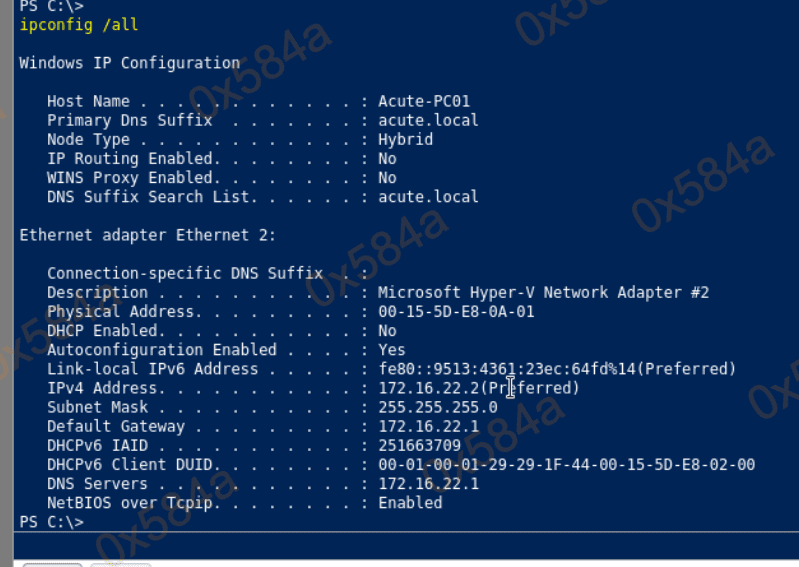Viewport: 799px width, 567px height.
Task: Click the Windows IP Configuration heading
Action: tap(129, 63)
